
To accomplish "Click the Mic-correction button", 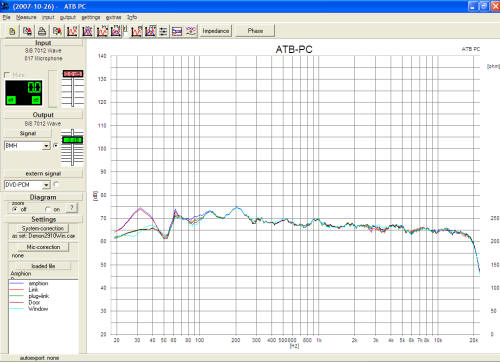I will (x=43, y=247).
